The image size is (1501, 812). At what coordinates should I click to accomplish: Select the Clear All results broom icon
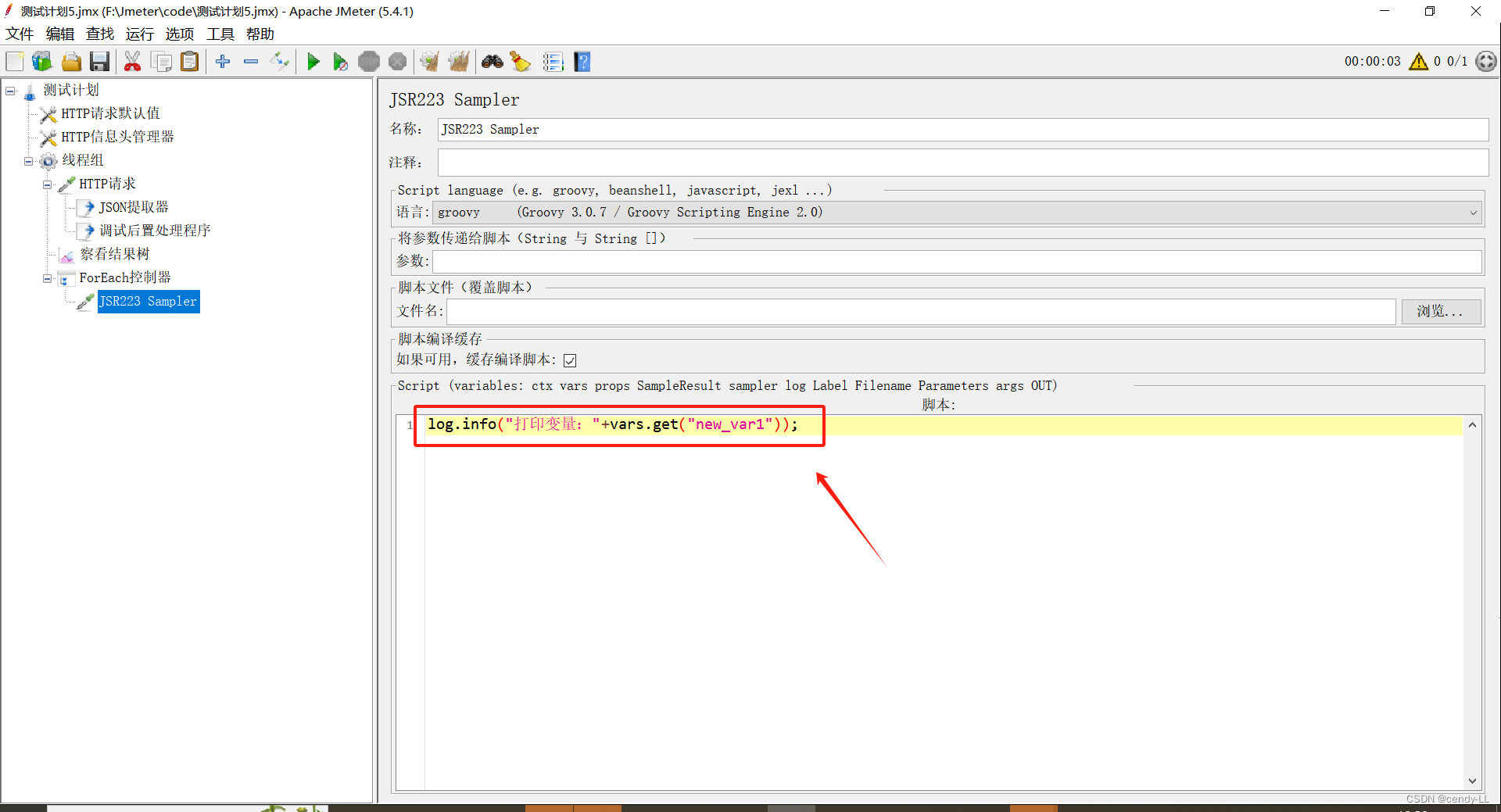point(459,61)
